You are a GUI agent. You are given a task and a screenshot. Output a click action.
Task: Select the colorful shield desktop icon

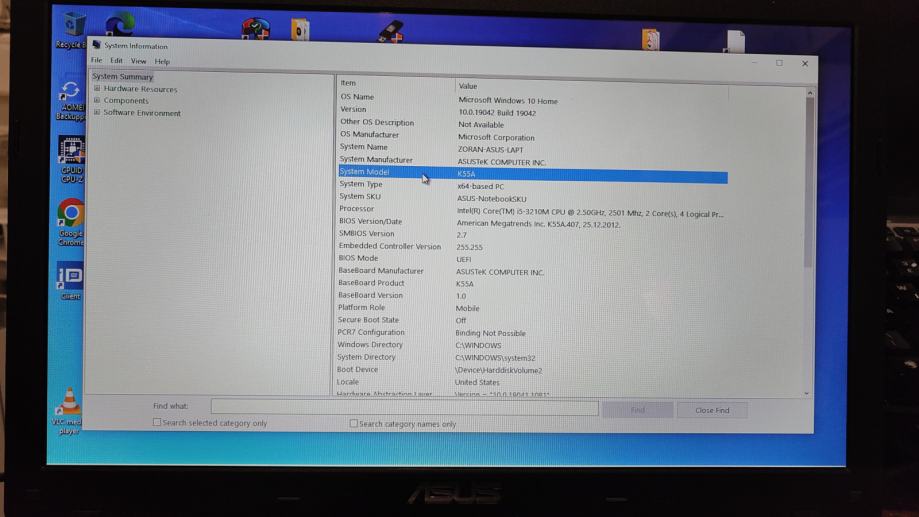[256, 29]
